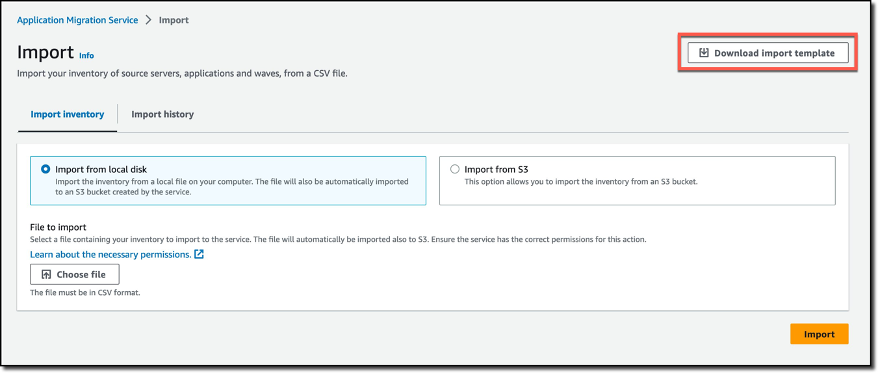Select the Import from S3 radio button
The width and height of the screenshot is (879, 375).
coord(455,169)
